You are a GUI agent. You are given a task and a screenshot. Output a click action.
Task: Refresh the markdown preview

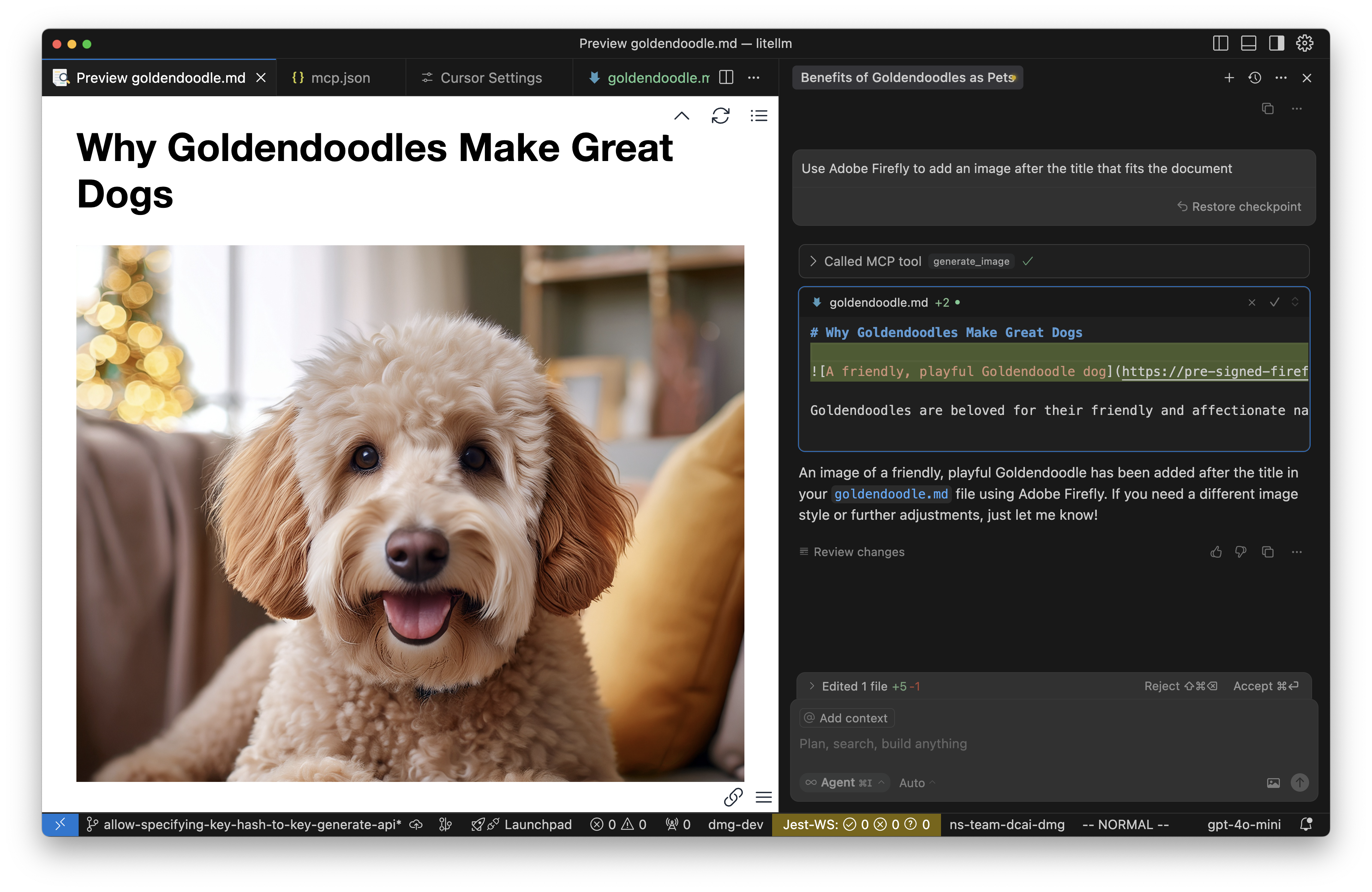(x=720, y=116)
